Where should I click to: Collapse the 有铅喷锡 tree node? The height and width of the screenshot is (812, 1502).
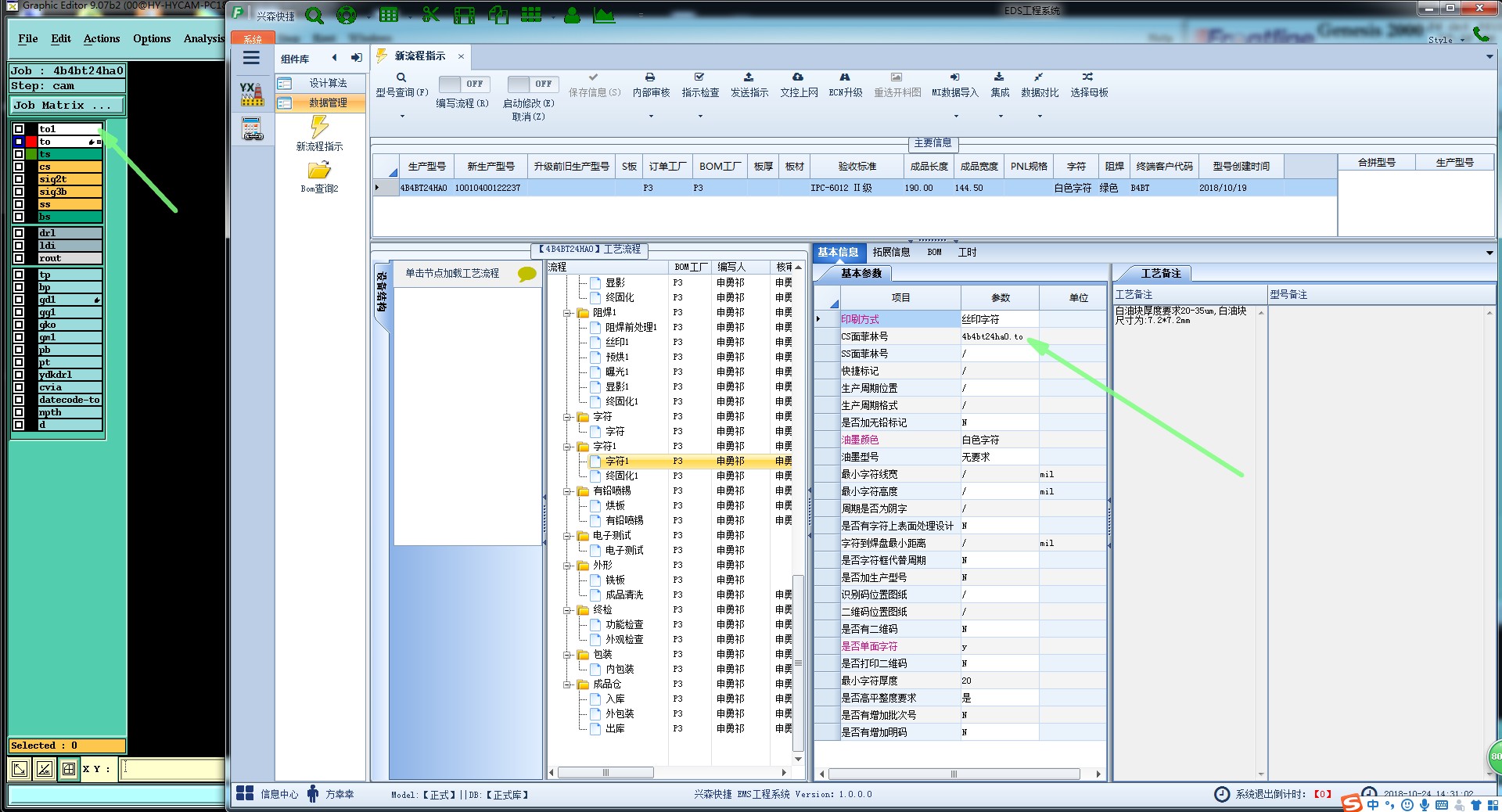pos(568,490)
